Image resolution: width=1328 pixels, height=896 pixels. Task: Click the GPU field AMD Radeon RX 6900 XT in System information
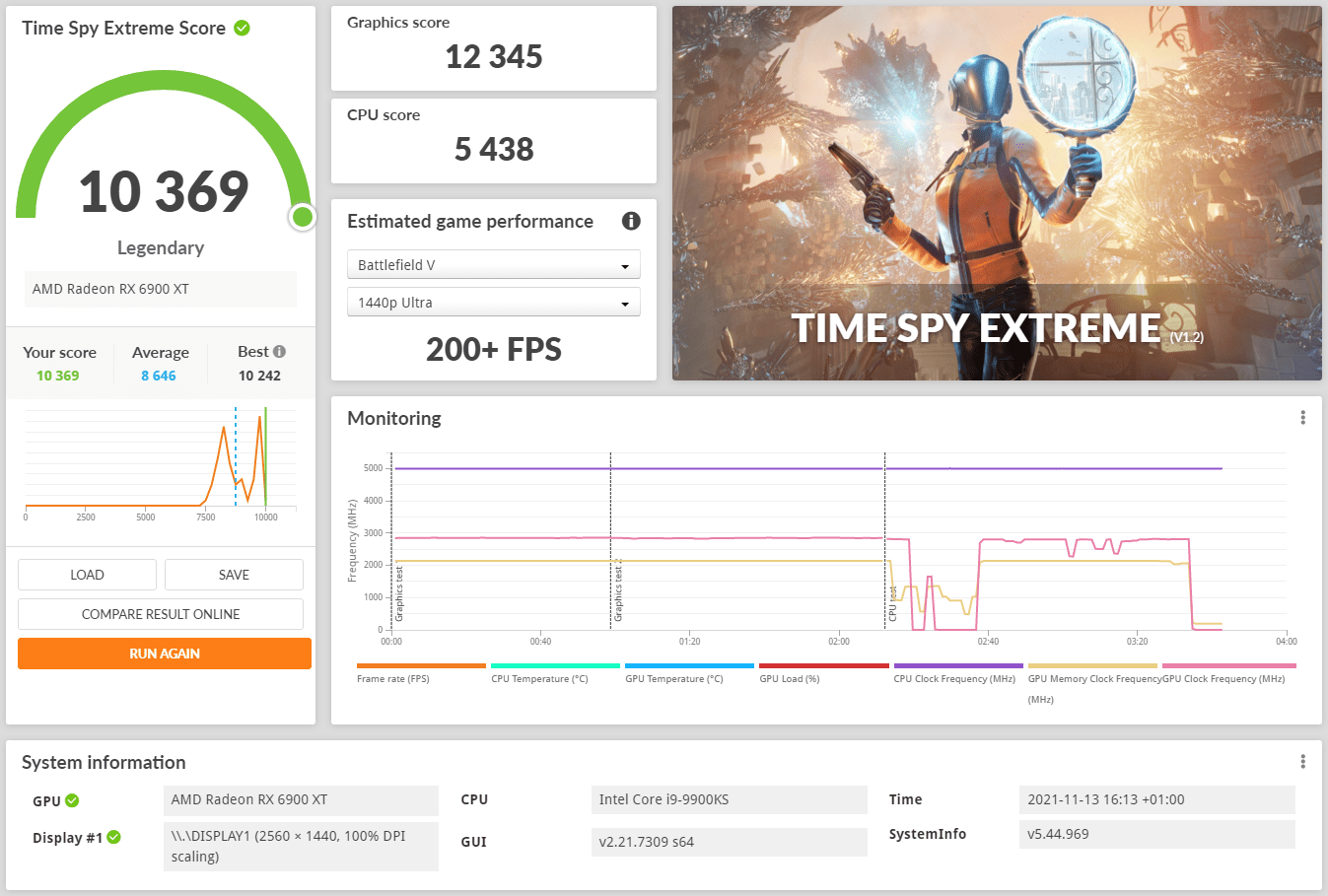[x=301, y=800]
